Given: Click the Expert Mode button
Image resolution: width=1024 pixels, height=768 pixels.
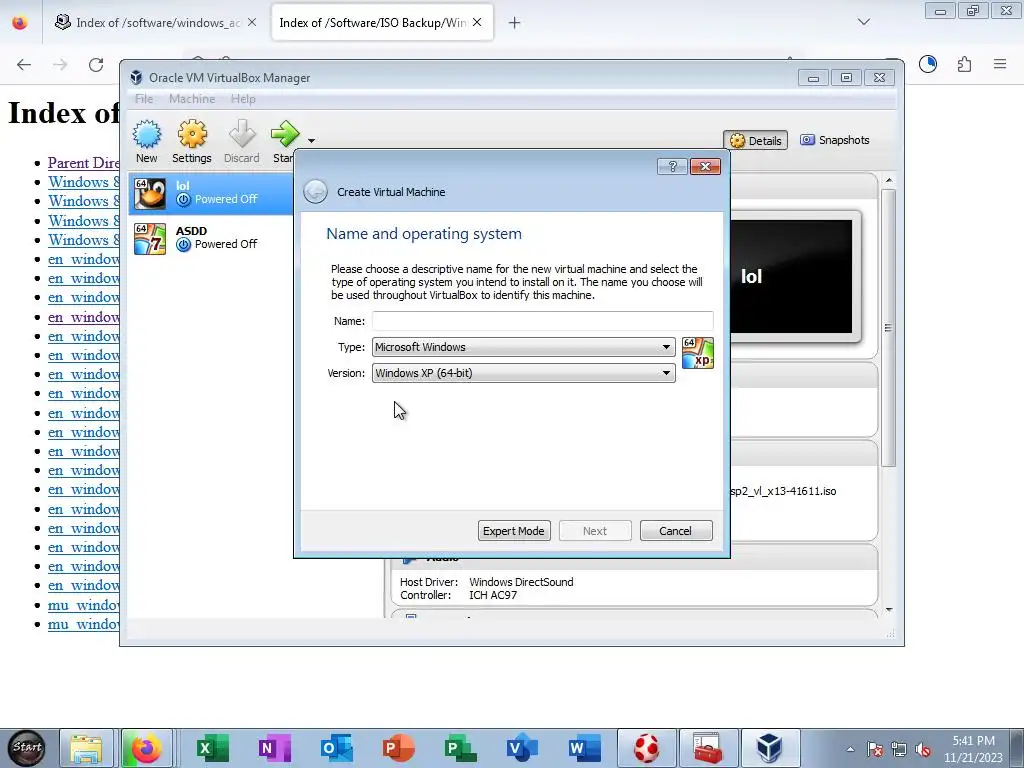Looking at the screenshot, I should pos(514,531).
